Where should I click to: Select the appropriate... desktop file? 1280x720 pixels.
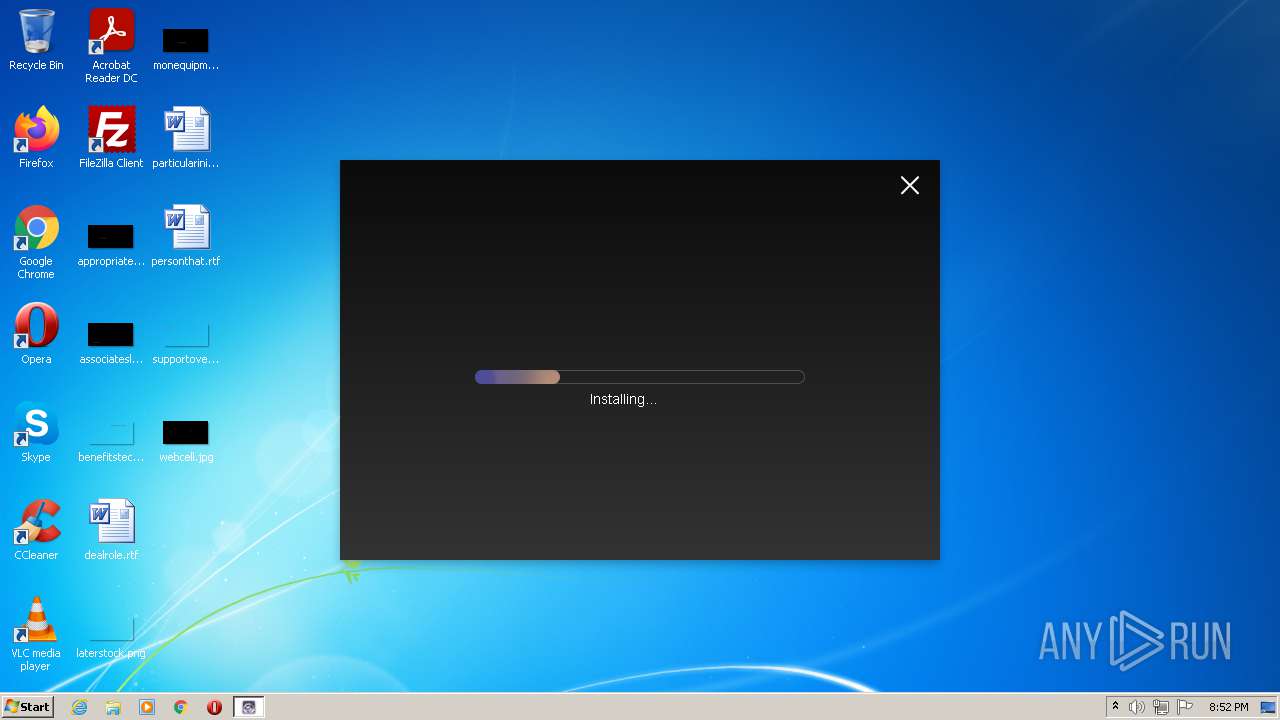pos(111,245)
